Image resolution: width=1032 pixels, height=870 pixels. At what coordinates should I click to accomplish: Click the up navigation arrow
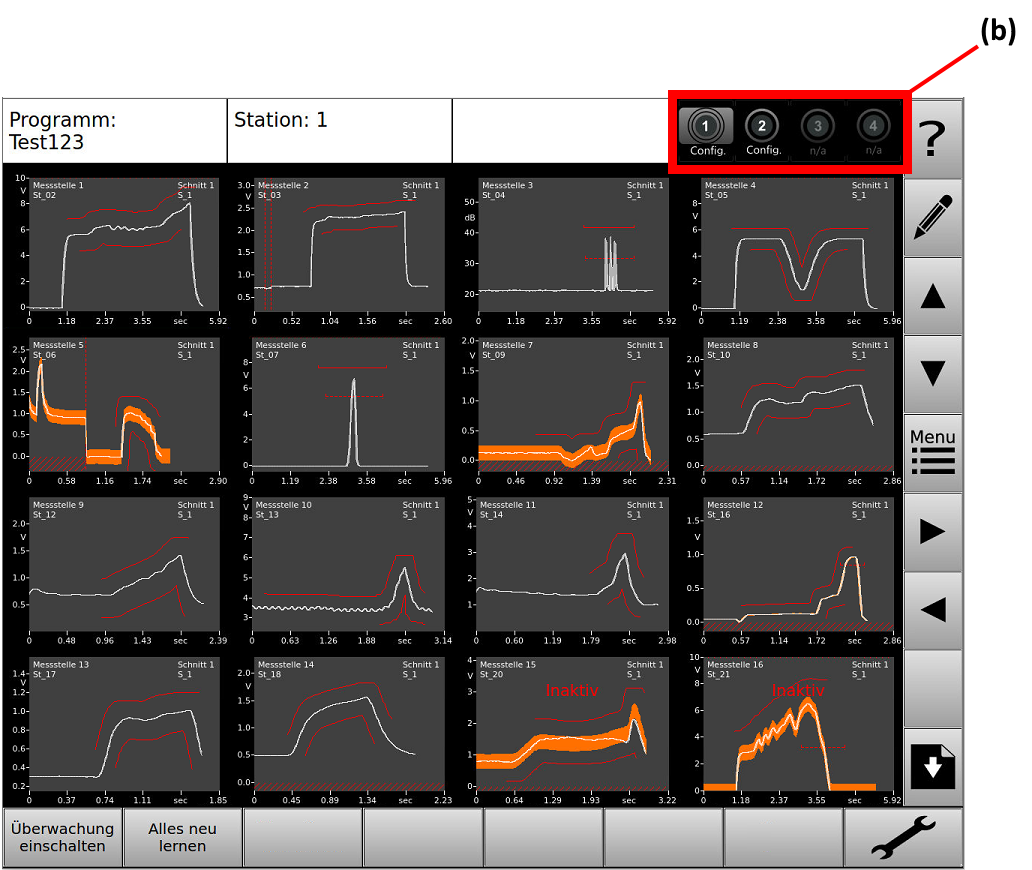933,293
